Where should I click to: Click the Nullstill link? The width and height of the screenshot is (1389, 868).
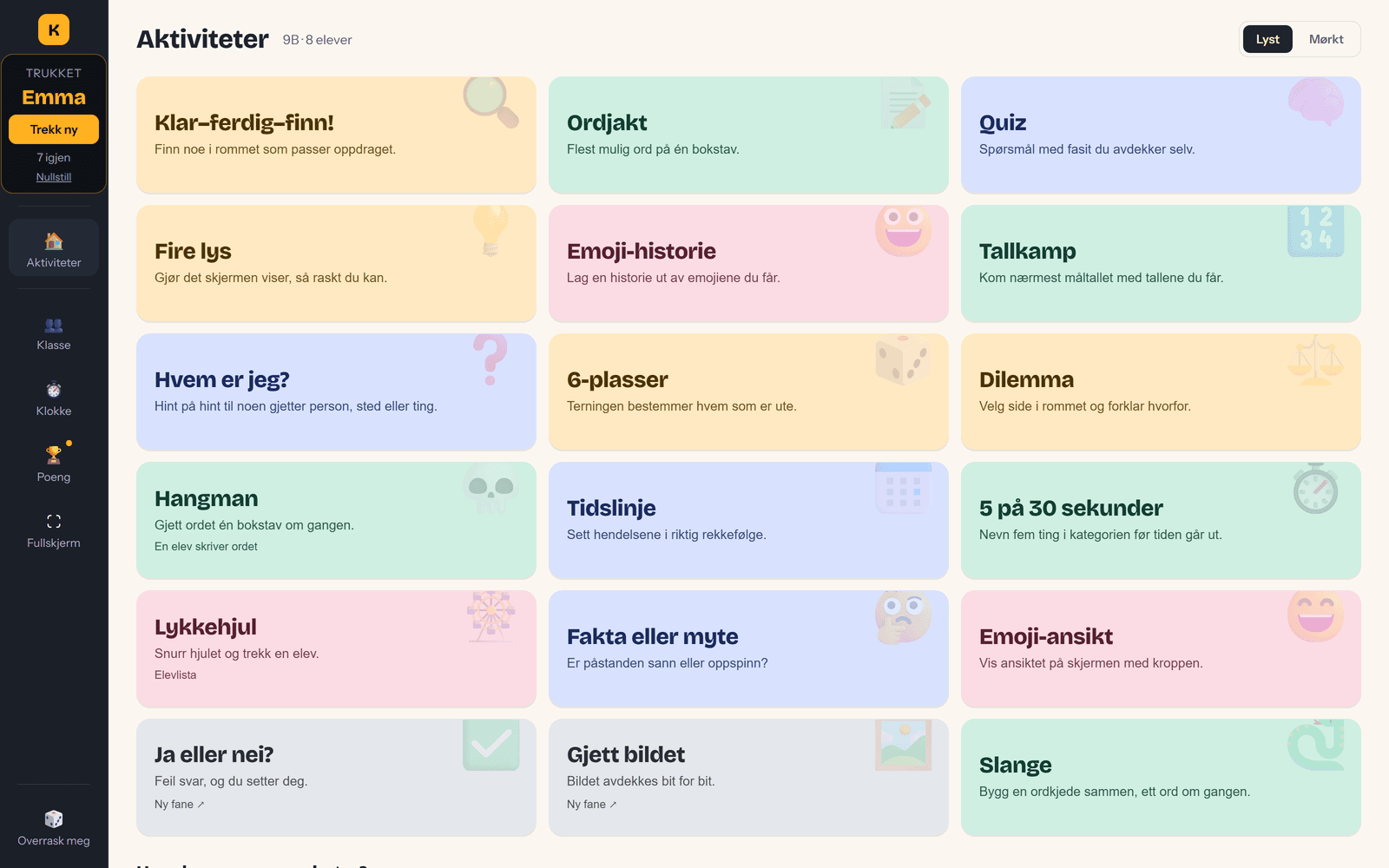coord(54,177)
